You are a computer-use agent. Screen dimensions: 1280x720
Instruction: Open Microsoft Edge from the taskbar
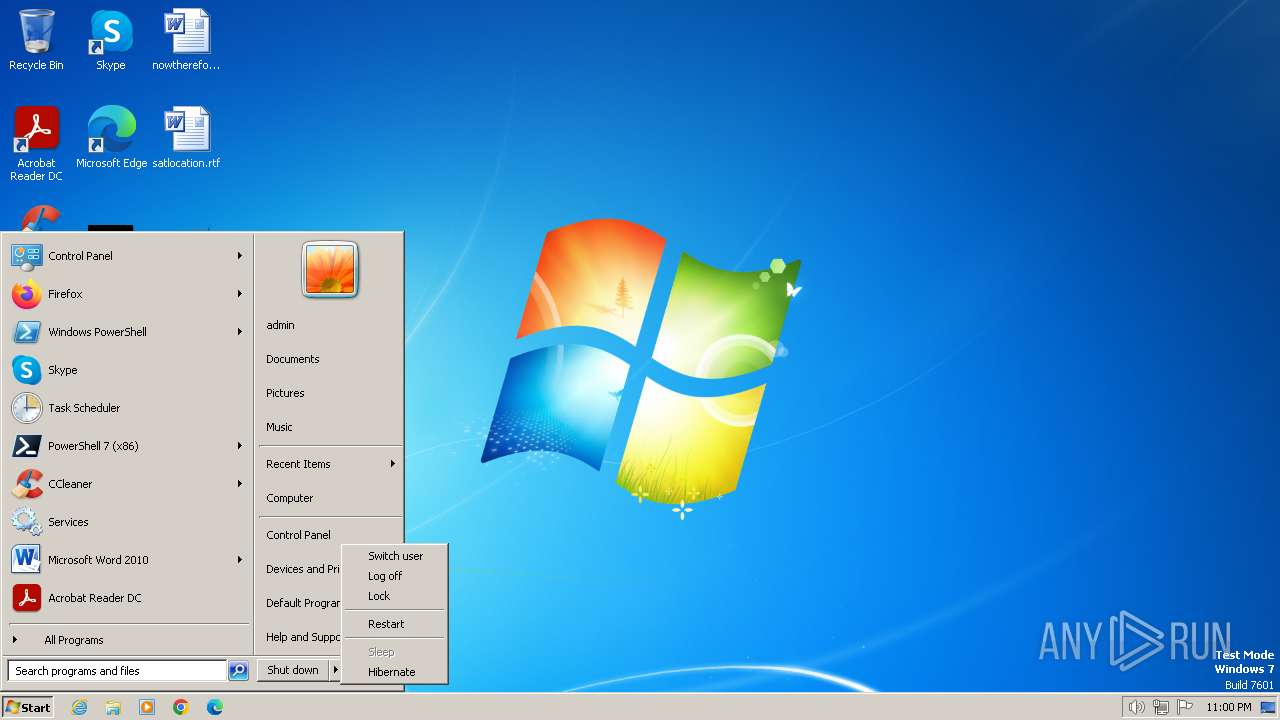click(215, 707)
